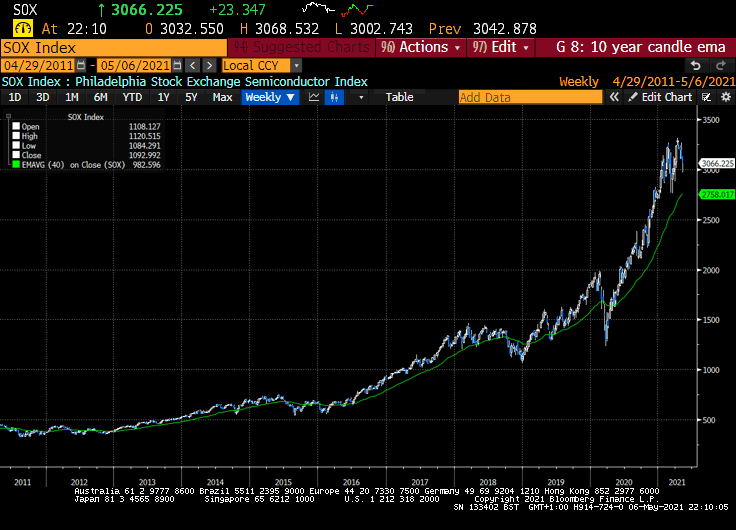The image size is (736, 530).
Task: Select the 1Y range tab
Action: (x=163, y=97)
